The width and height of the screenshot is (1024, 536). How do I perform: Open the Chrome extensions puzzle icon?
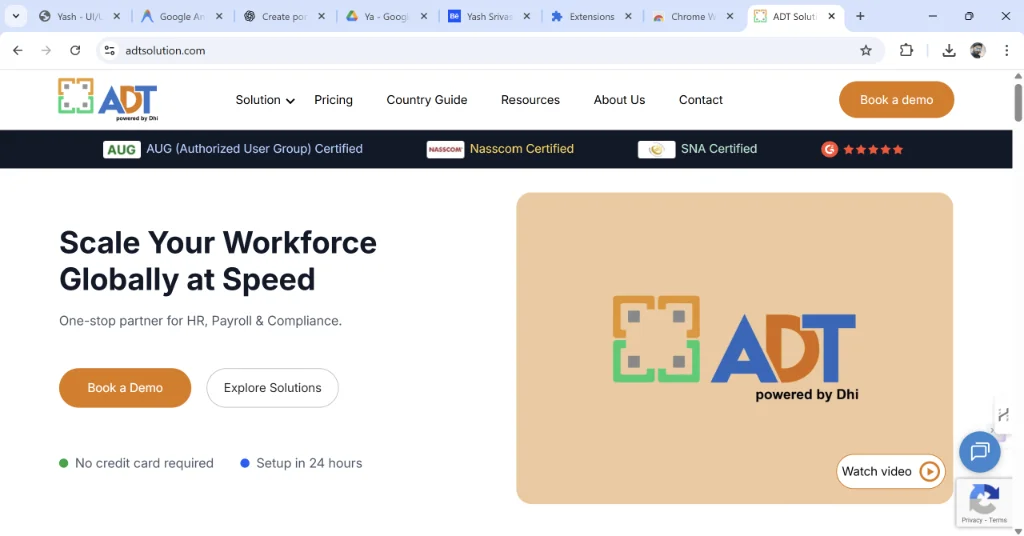pos(906,50)
